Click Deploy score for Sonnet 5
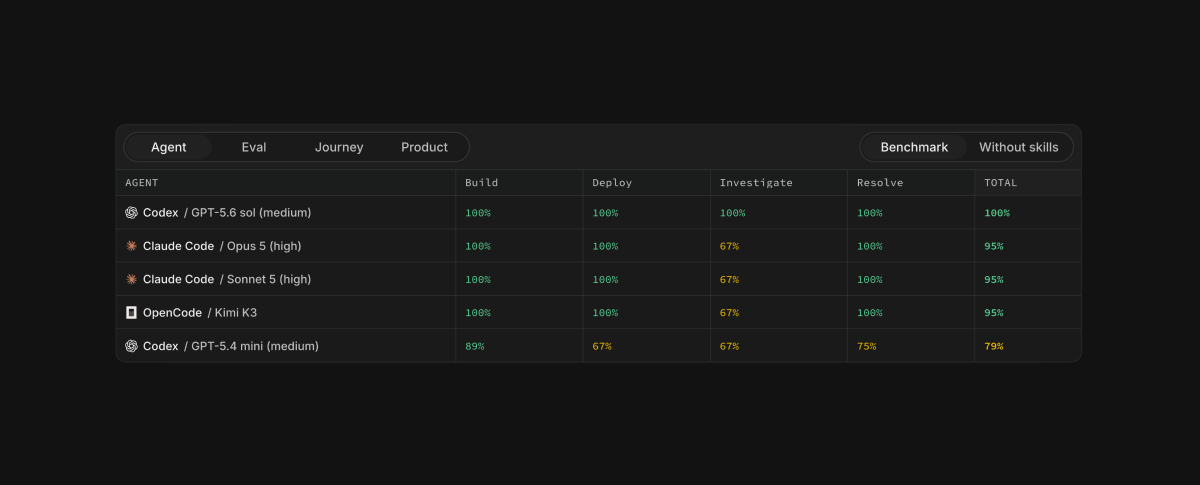 point(605,279)
